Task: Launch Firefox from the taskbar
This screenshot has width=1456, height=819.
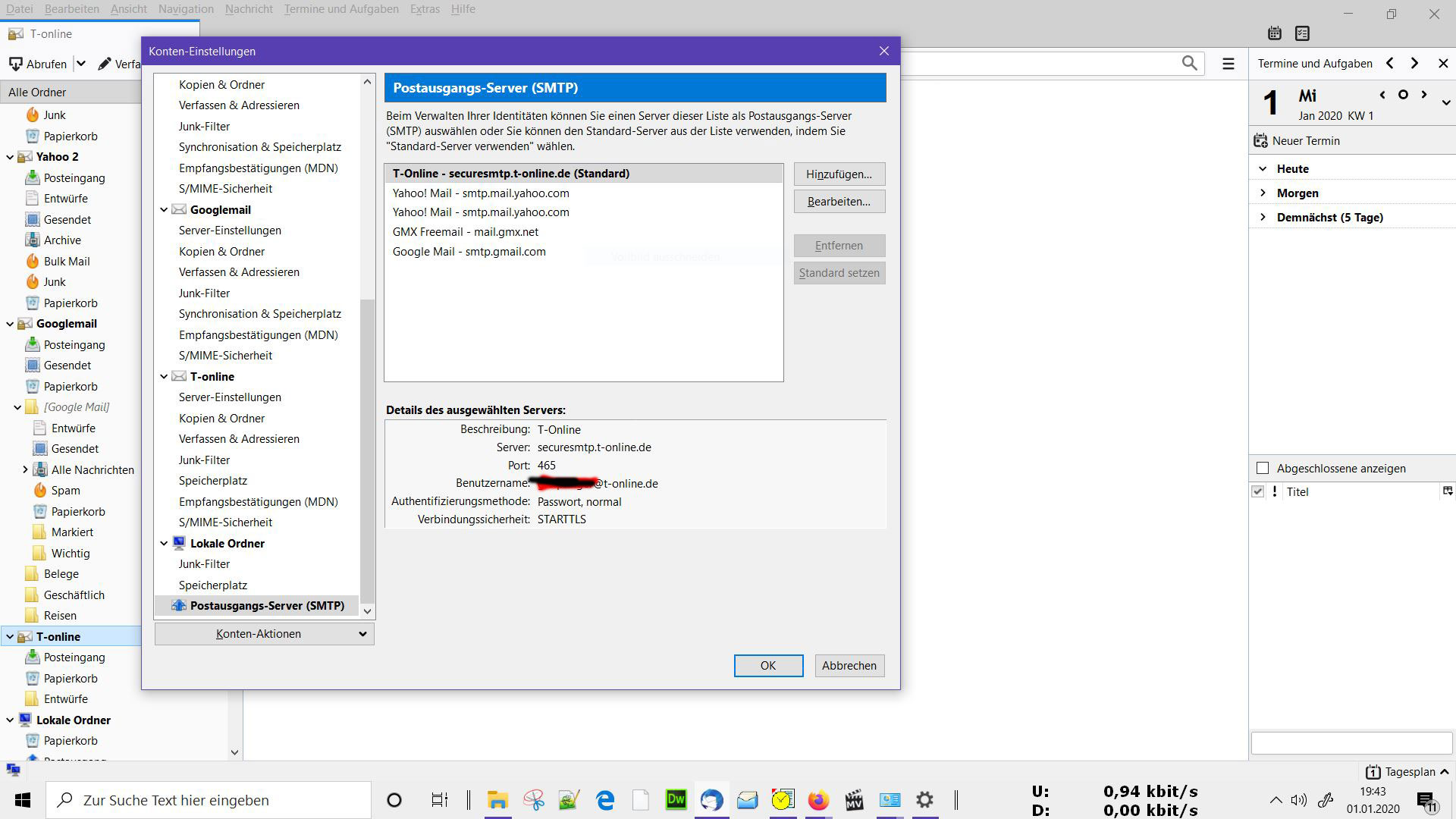Action: tap(818, 800)
